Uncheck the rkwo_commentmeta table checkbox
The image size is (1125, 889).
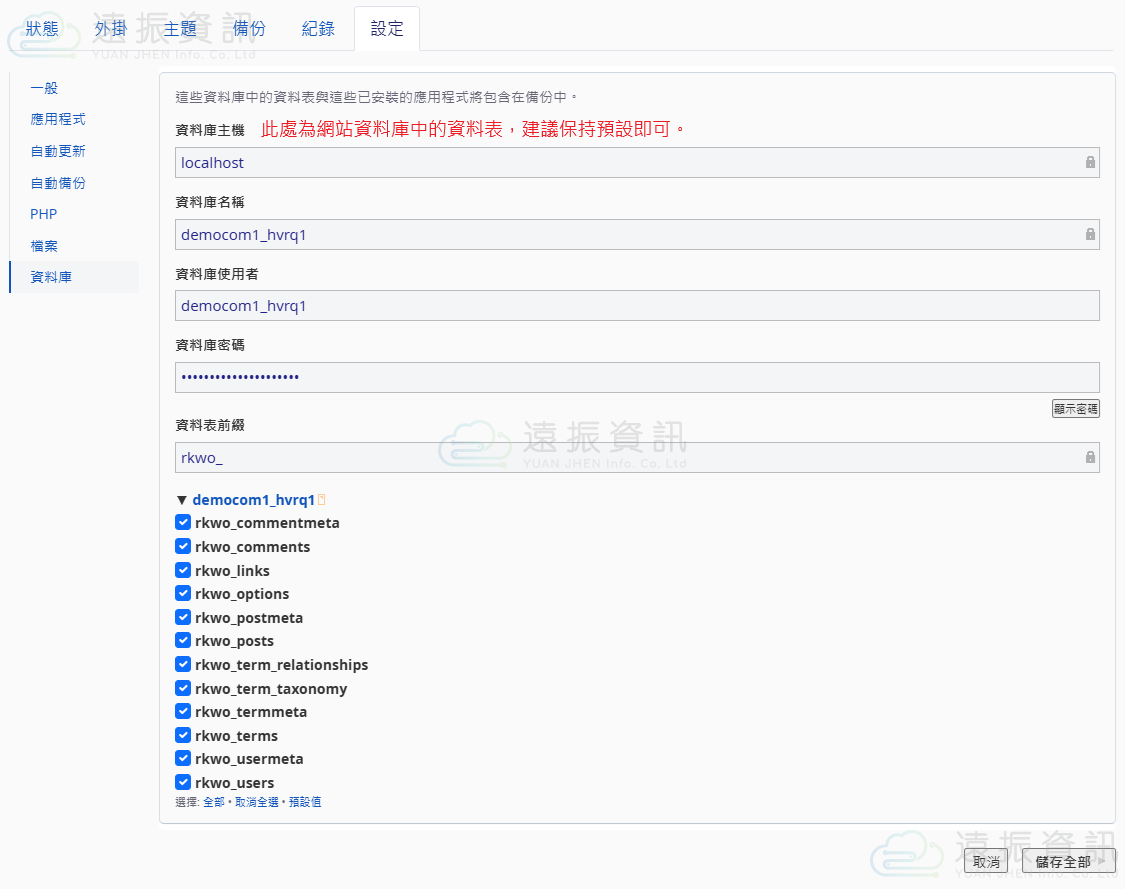(x=183, y=523)
